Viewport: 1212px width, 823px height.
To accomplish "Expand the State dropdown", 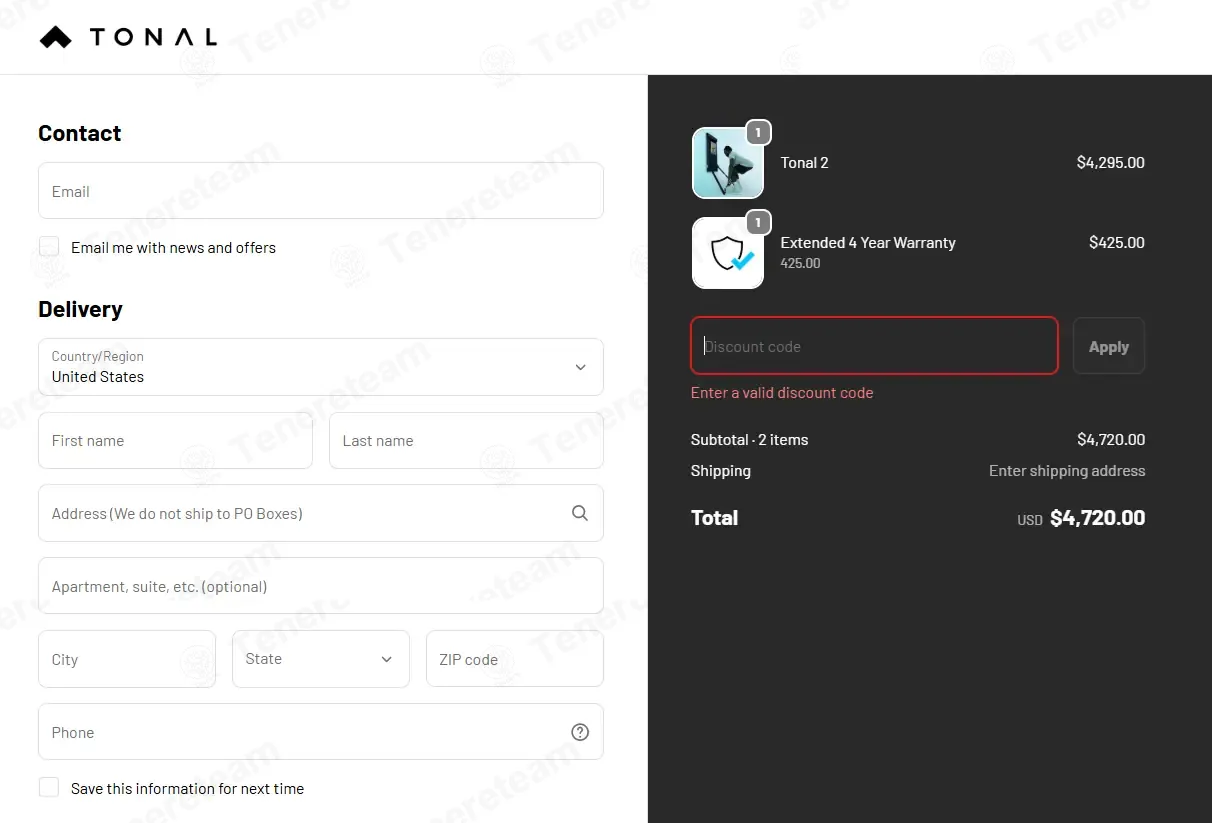I will [321, 659].
